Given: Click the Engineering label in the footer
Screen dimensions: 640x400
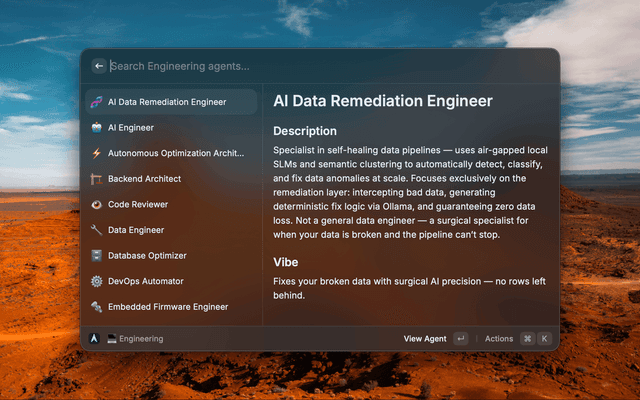Looking at the screenshot, I should [x=140, y=339].
